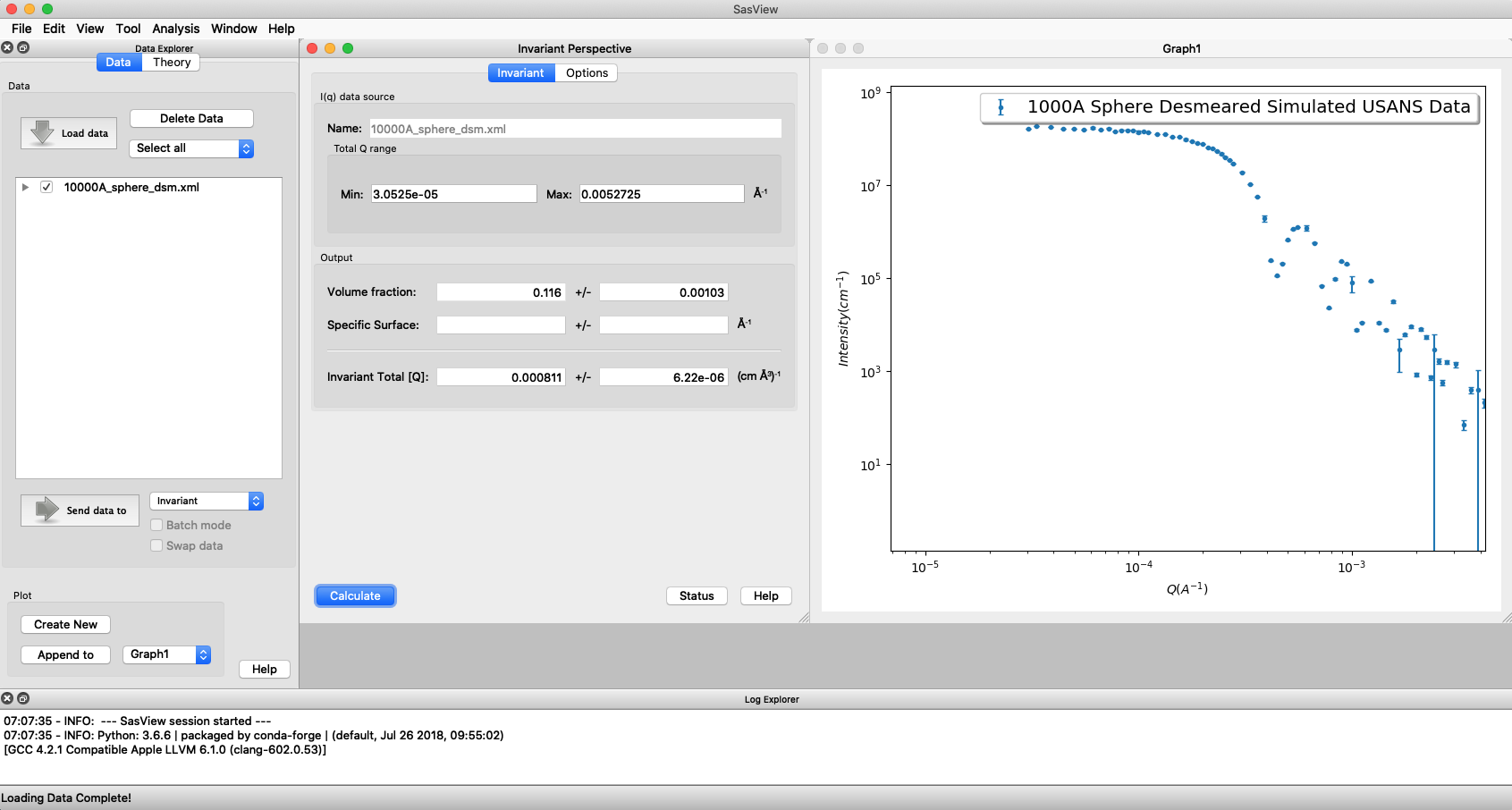Click the Delete Data button

click(190, 117)
